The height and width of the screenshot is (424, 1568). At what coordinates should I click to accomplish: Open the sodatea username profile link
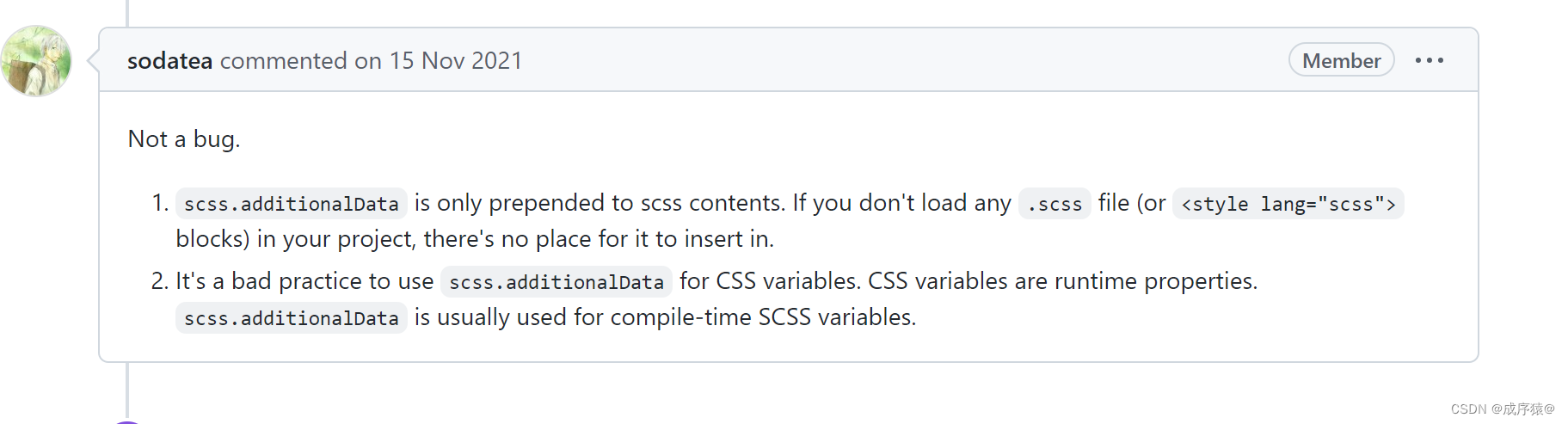click(x=169, y=61)
